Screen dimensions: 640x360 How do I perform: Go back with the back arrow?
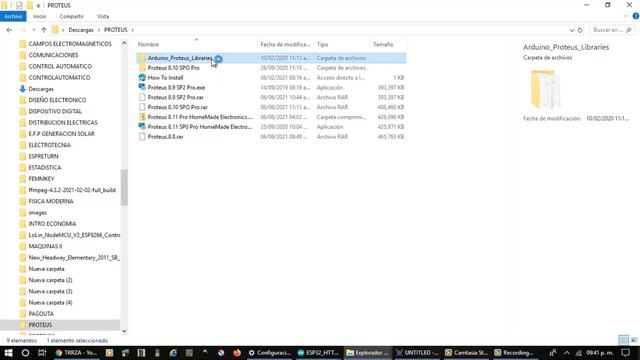coord(9,30)
